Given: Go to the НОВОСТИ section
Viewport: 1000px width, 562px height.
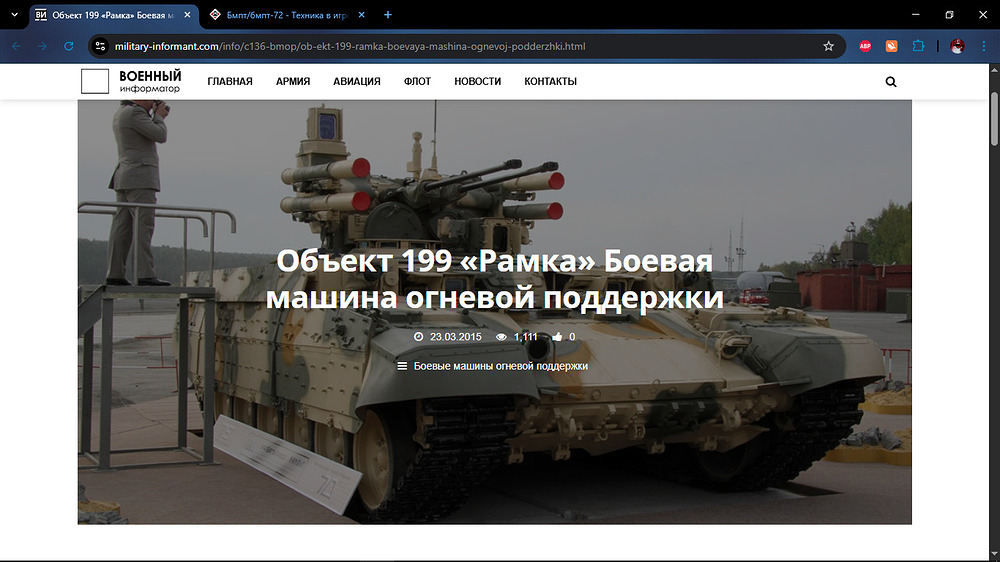Looking at the screenshot, I should (477, 82).
